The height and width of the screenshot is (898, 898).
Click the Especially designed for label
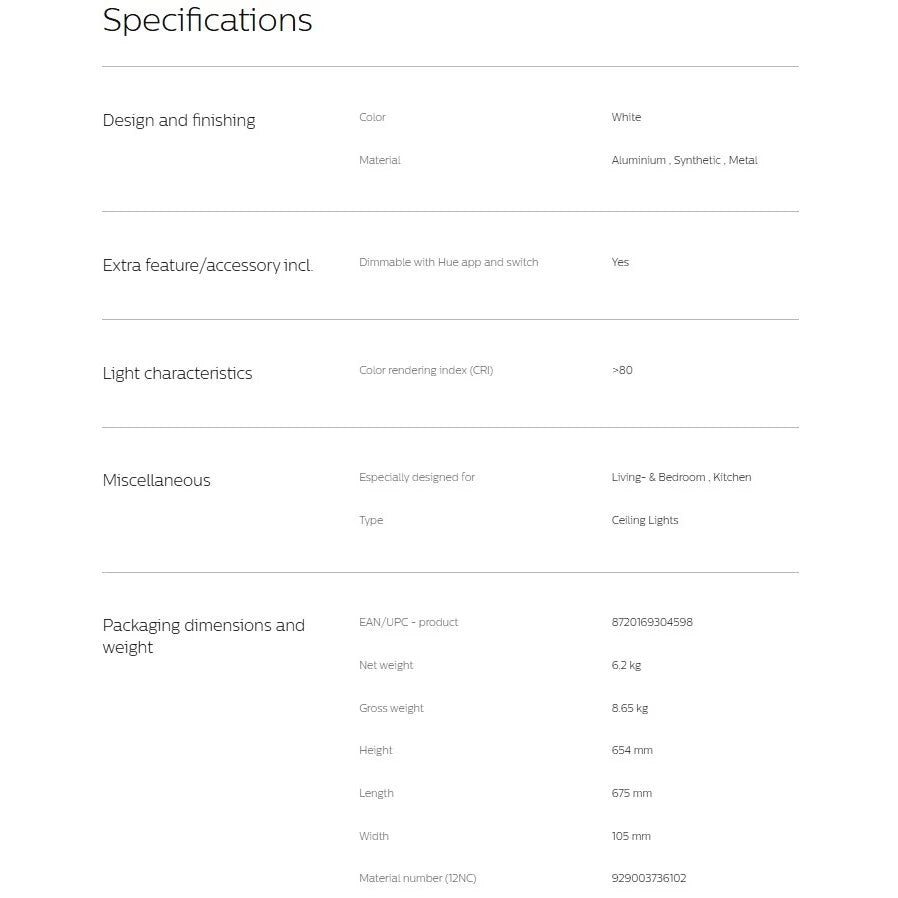[416, 477]
